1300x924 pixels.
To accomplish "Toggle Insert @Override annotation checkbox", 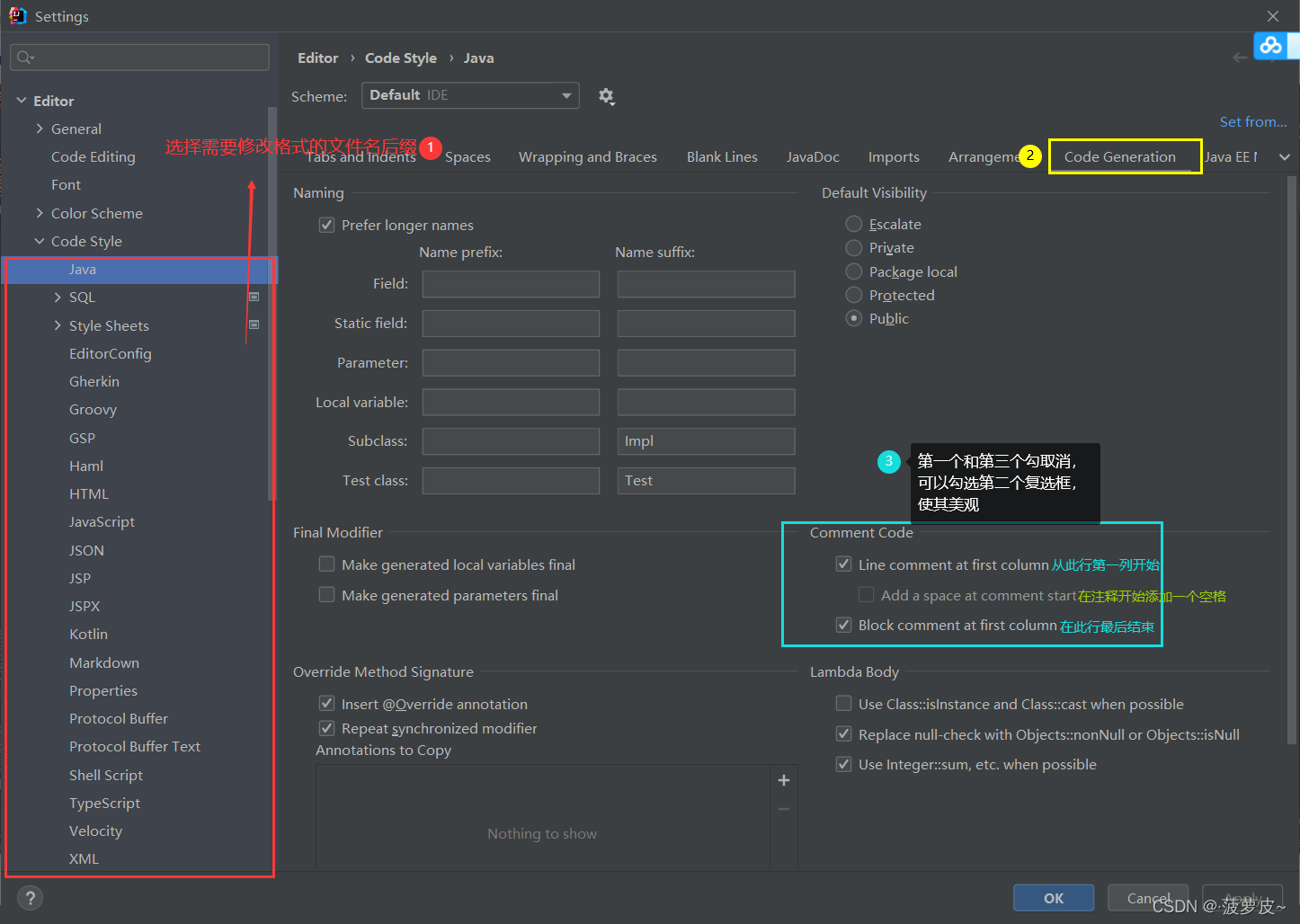I will [327, 704].
